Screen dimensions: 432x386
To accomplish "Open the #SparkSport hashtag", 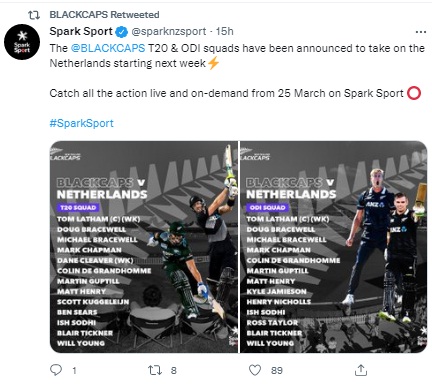I will tap(82, 123).
